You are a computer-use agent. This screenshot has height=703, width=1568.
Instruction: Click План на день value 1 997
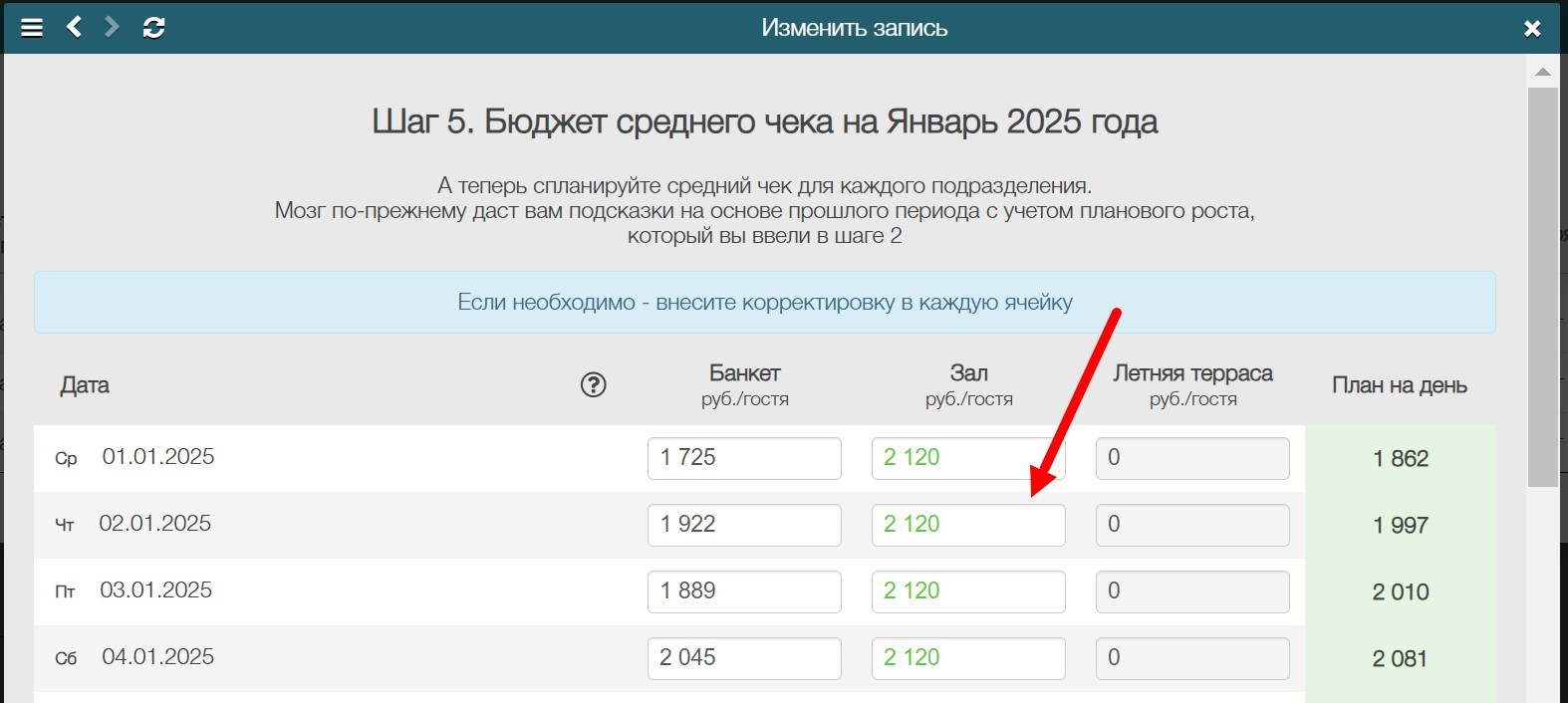coord(1400,526)
